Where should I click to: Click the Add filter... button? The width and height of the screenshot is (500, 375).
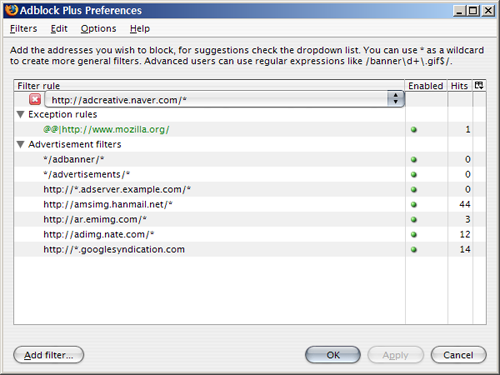49,355
